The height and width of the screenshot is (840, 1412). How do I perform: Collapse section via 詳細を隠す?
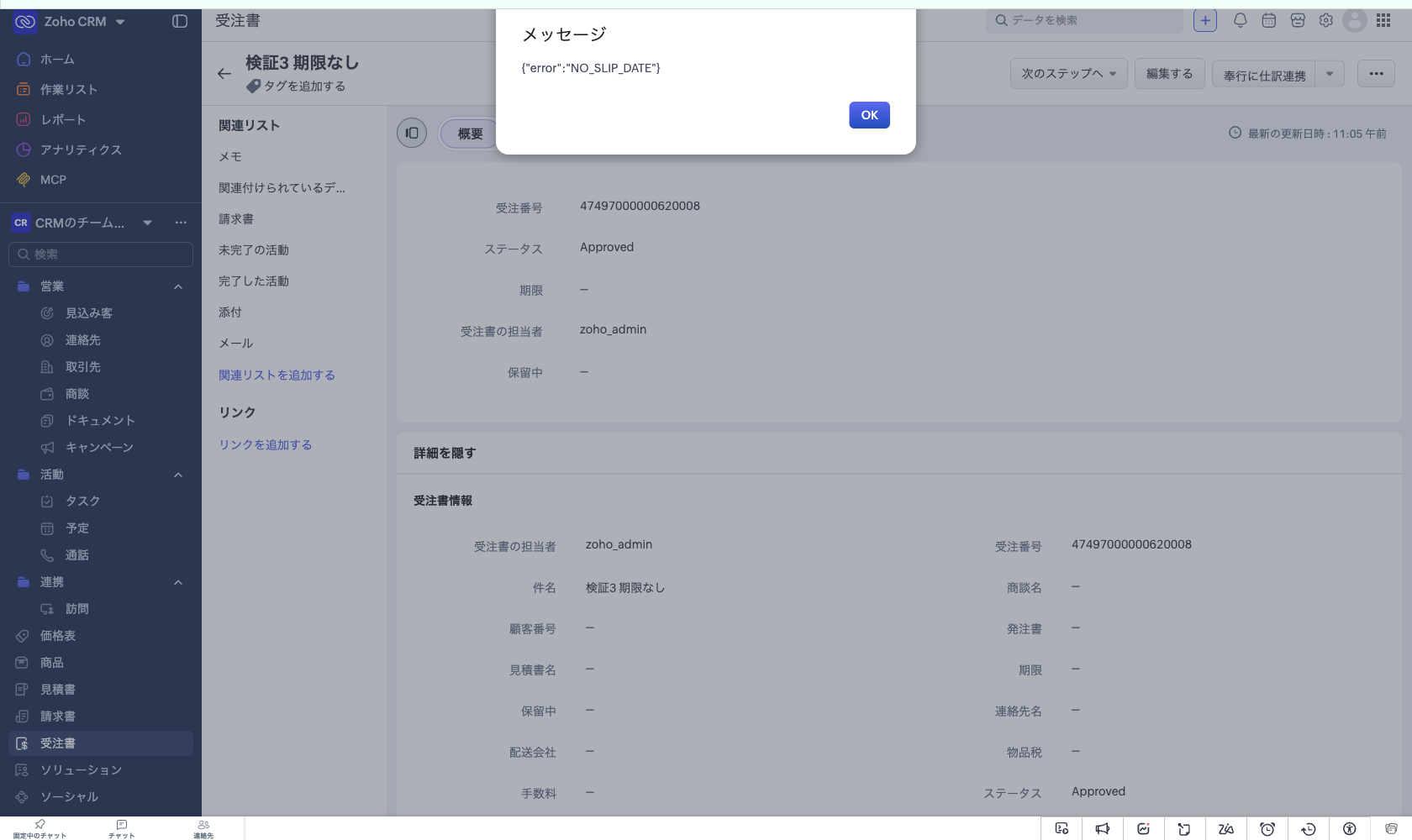(x=445, y=454)
